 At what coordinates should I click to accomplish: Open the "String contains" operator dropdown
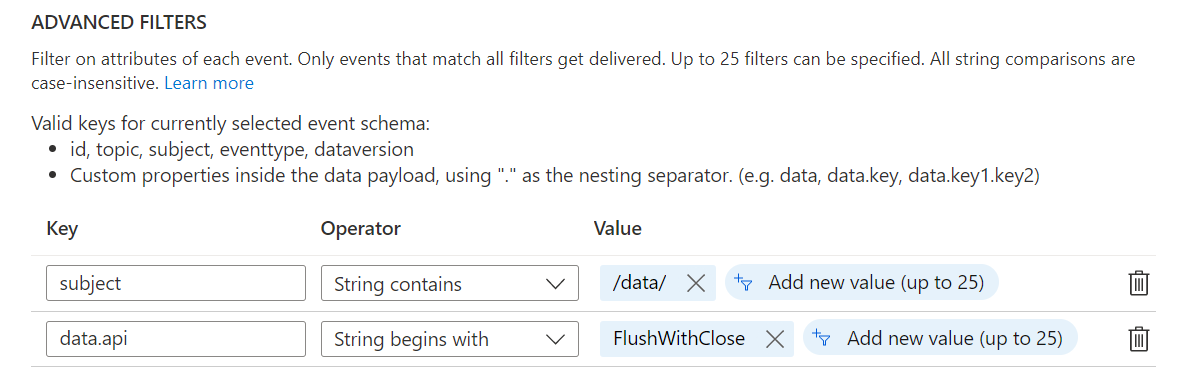point(450,283)
